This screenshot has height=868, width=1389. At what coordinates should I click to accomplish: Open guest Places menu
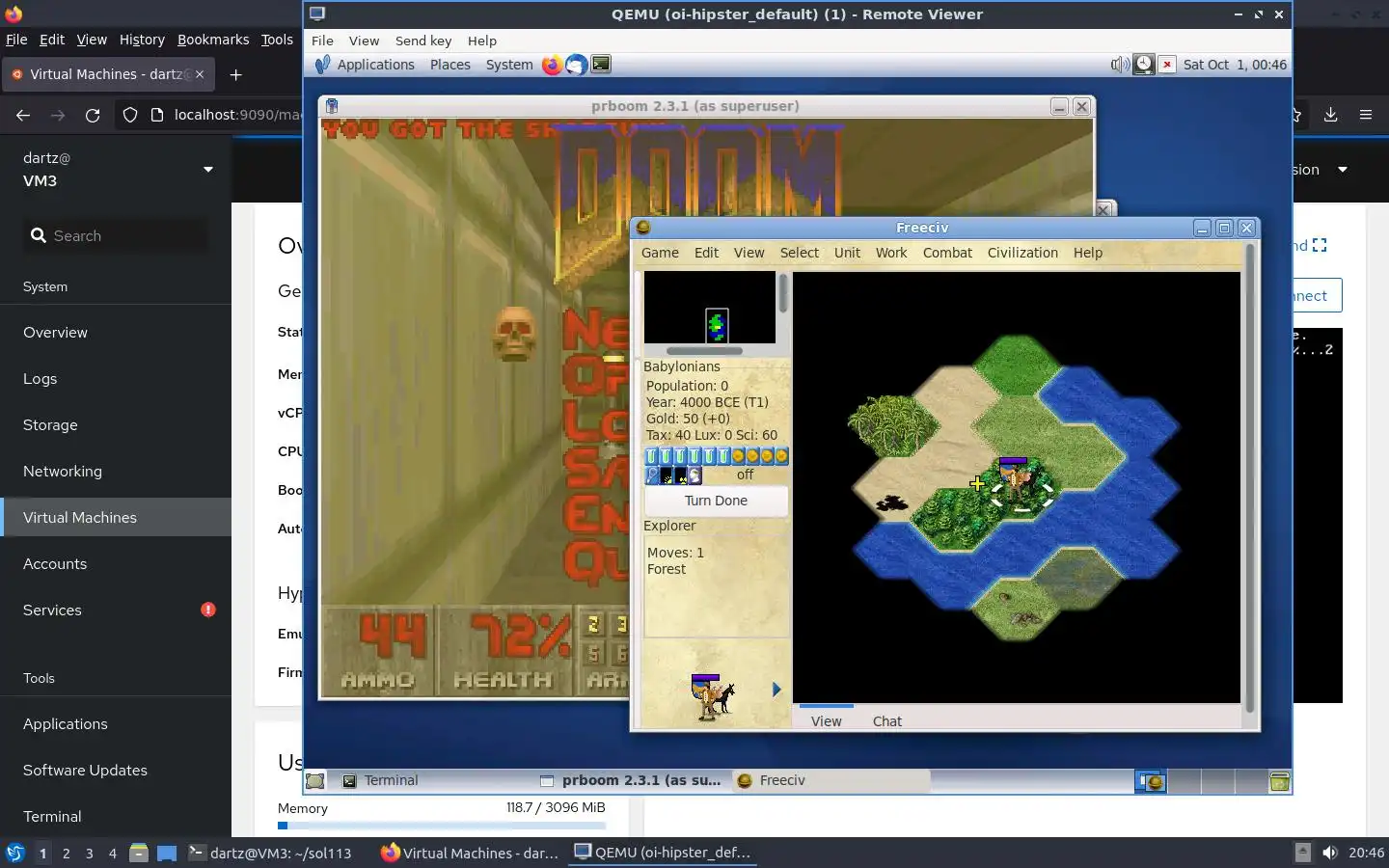[450, 65]
